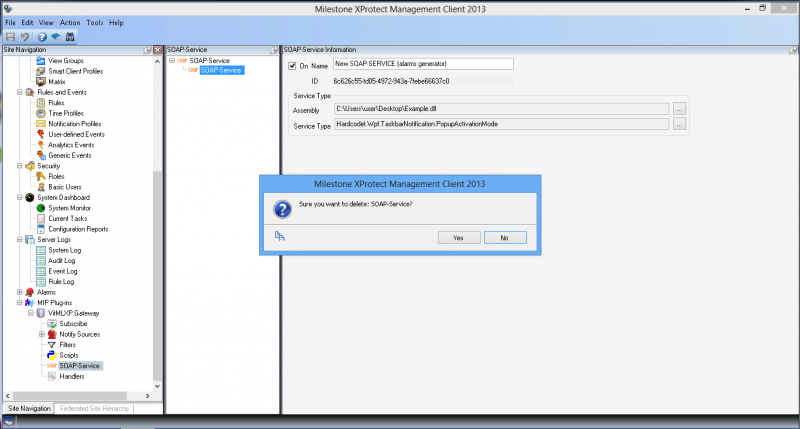Click the Rules icon in navigation
This screenshot has width=800, height=429.
[x=41, y=103]
